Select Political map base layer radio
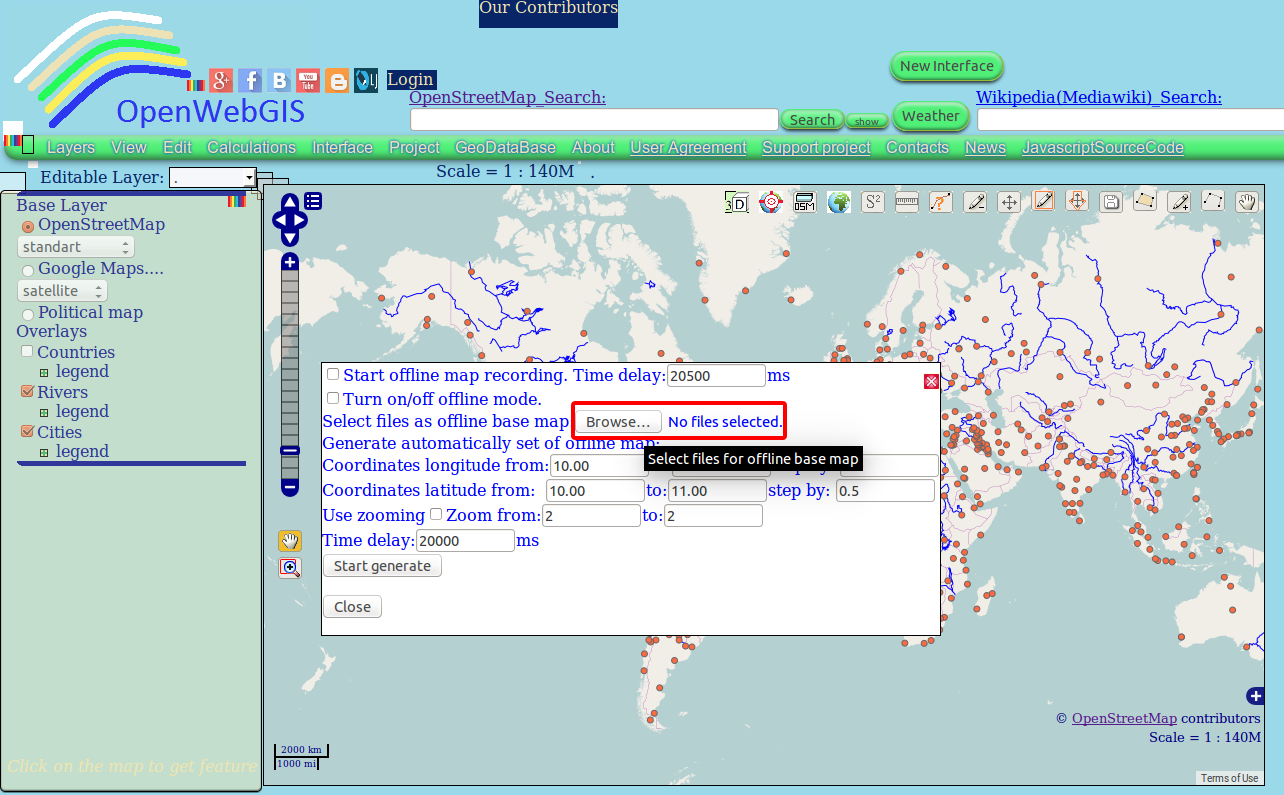The height and width of the screenshot is (795, 1284). coord(28,314)
